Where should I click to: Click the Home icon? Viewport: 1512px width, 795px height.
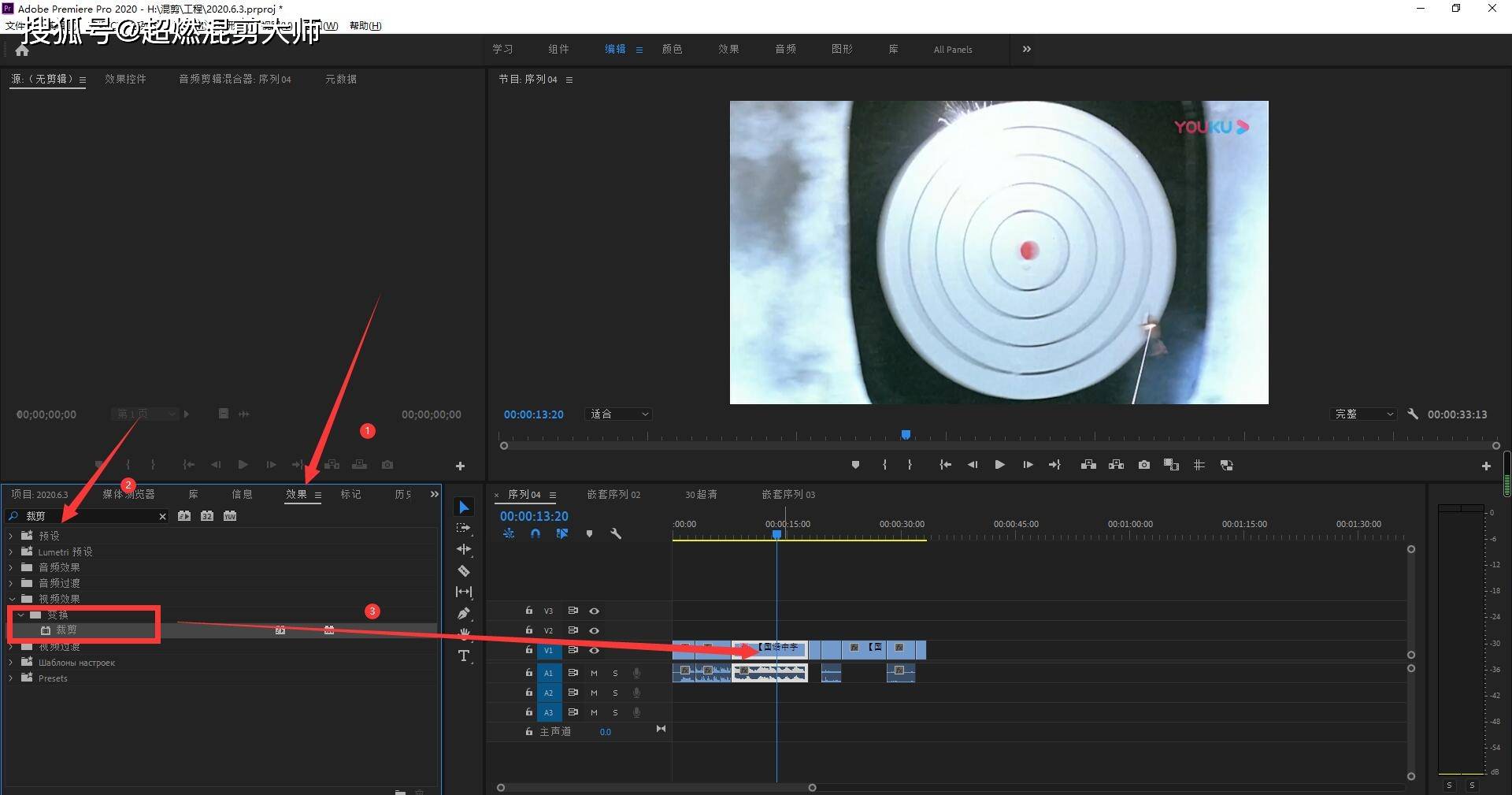click(22, 50)
